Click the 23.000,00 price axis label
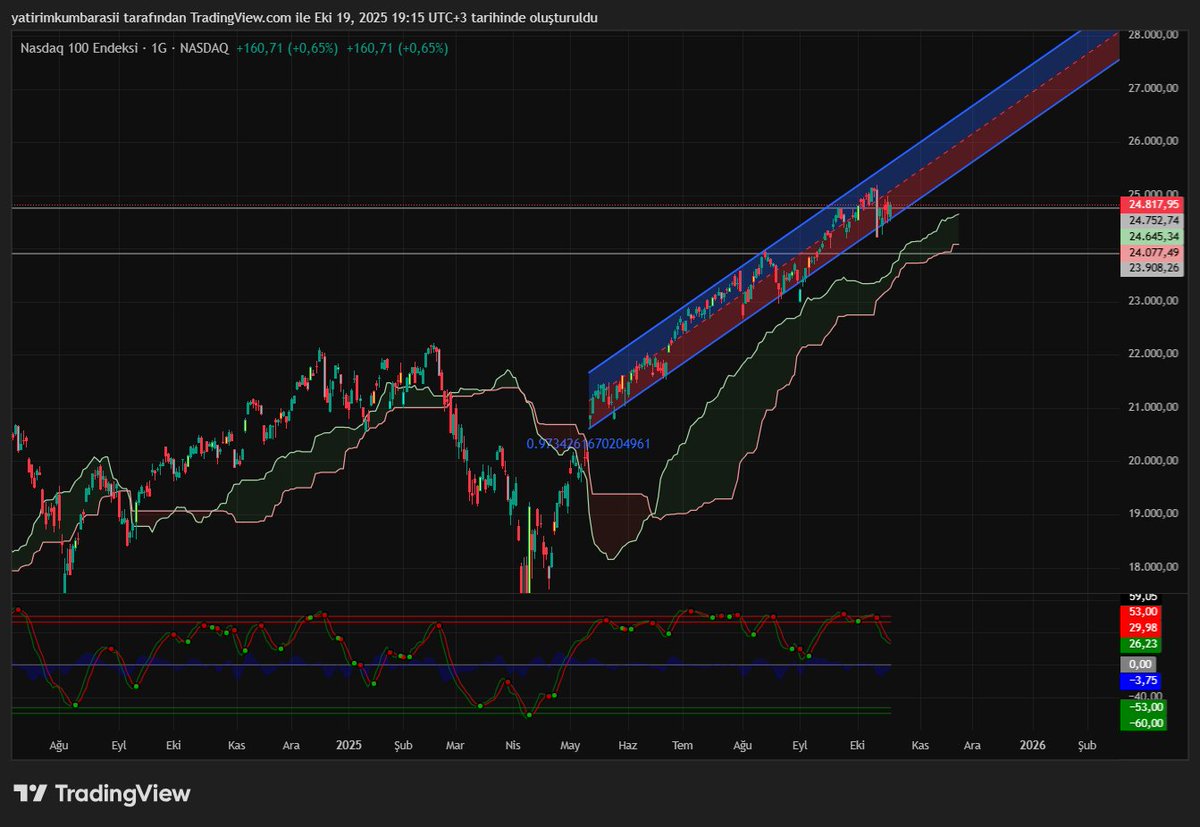This screenshot has width=1200, height=827. pyautogui.click(x=1155, y=301)
